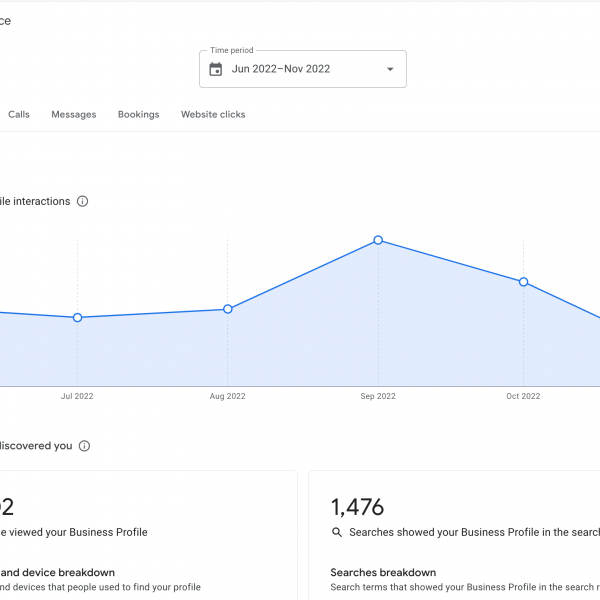Viewport: 600px width, 600px height.
Task: Select the Messages tab
Action: (x=74, y=114)
